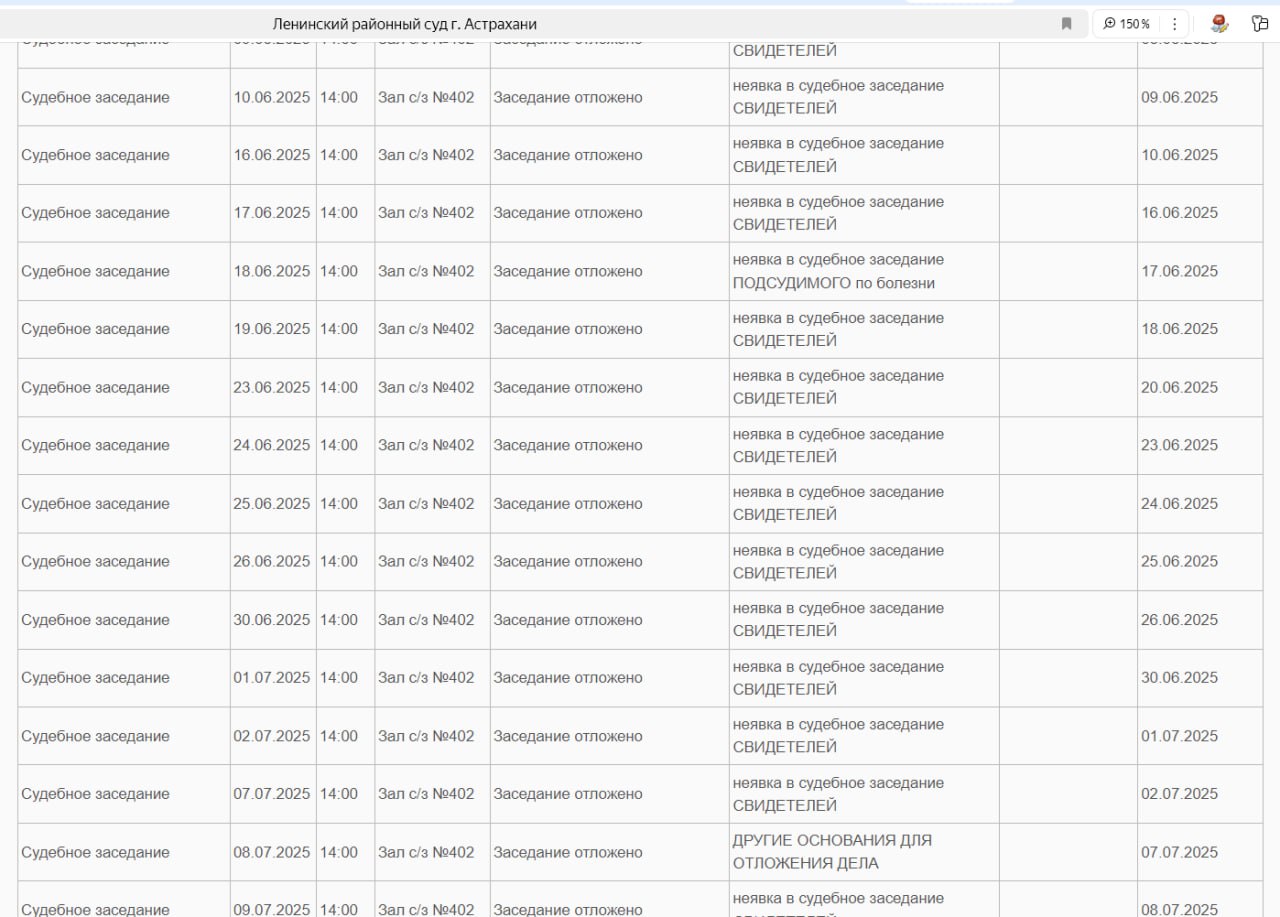
Task: Click Заседание отложено in the 16.06.2025 hearing row
Action: [x=568, y=155]
